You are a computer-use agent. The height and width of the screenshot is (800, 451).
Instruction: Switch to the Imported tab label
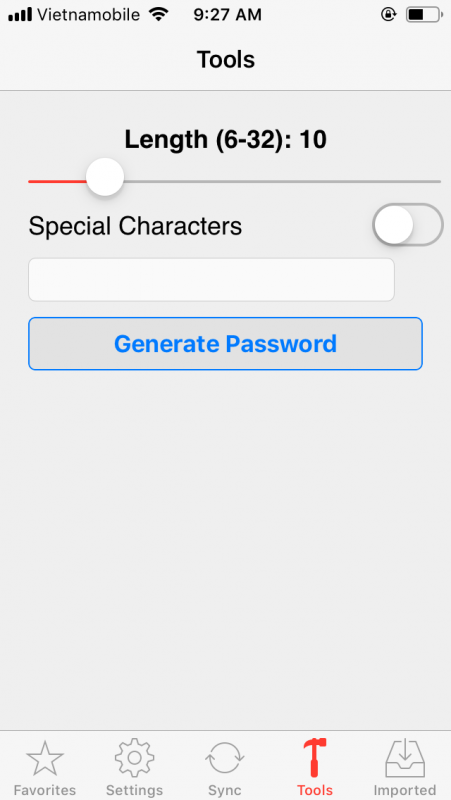[405, 790]
